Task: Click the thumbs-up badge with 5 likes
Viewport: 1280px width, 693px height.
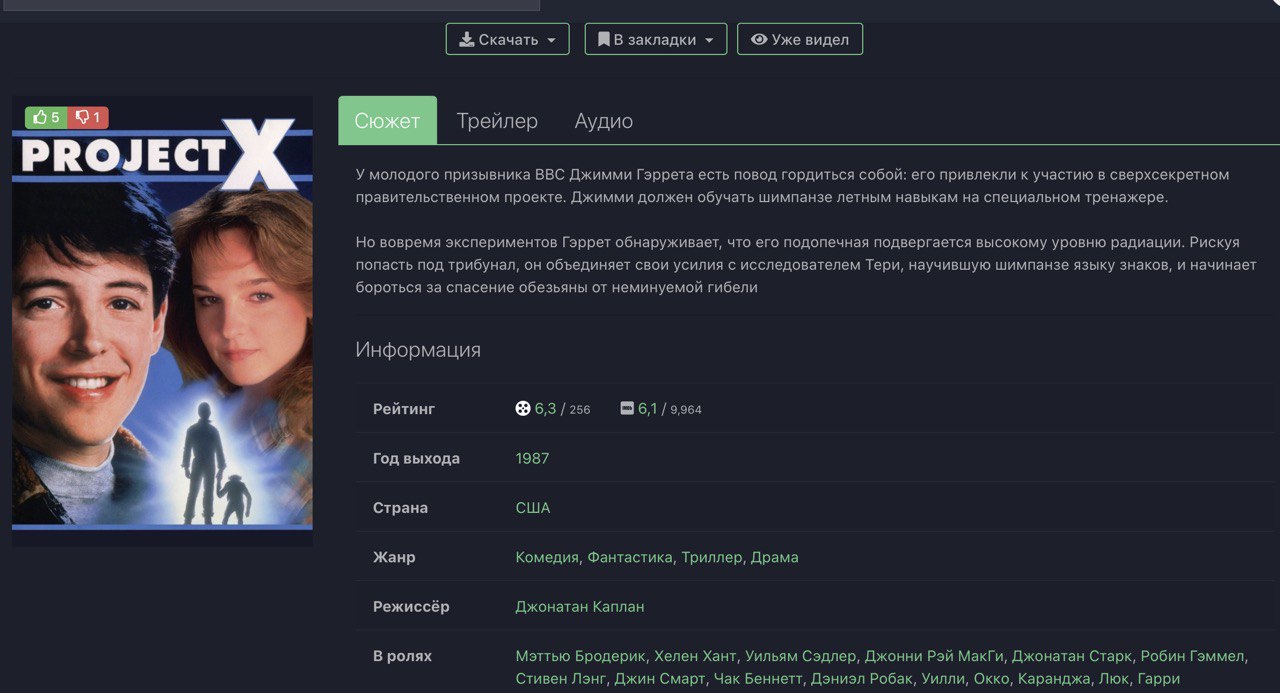Action: pyautogui.click(x=46, y=117)
